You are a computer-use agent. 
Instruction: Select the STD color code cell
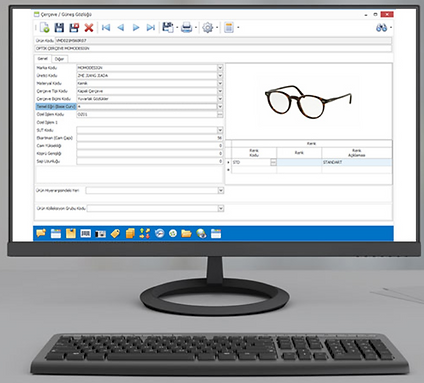point(251,162)
